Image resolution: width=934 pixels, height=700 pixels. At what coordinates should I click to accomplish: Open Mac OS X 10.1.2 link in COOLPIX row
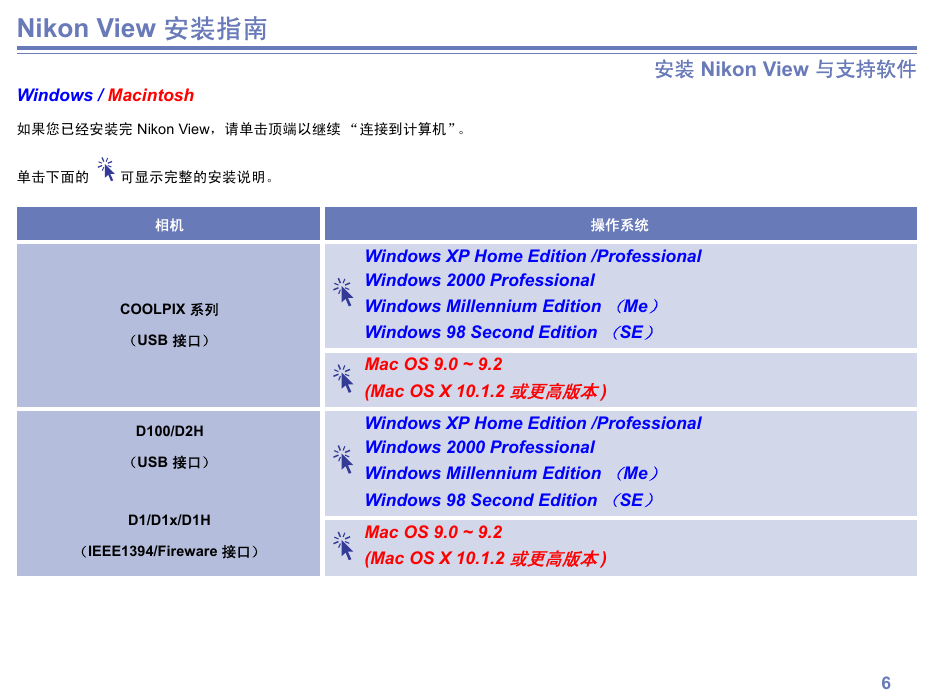tap(485, 391)
